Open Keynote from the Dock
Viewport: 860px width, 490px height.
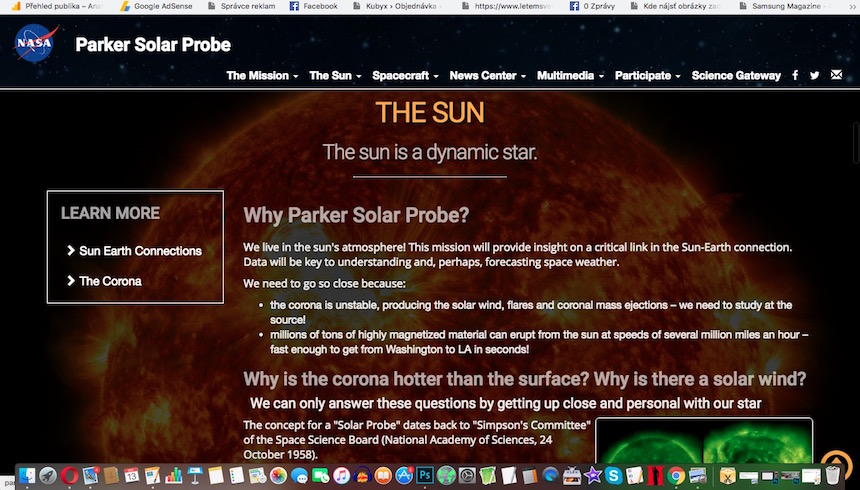[x=195, y=475]
